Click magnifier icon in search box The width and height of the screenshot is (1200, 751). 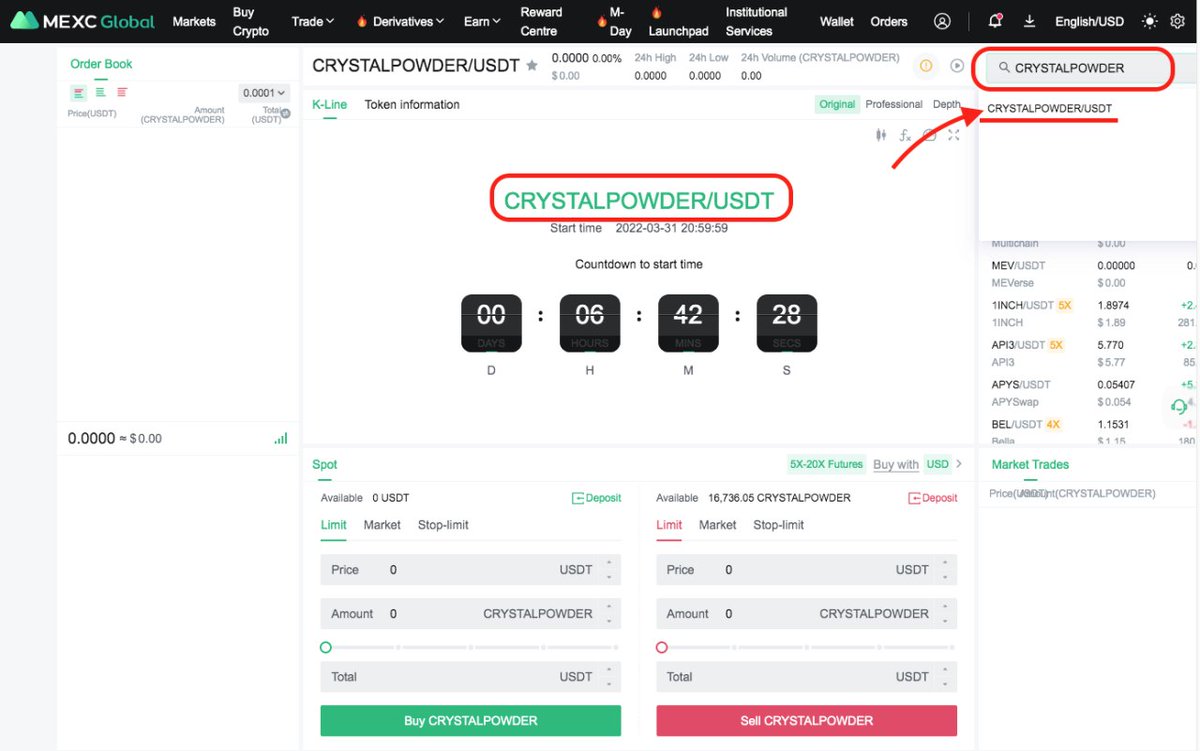(x=1004, y=68)
